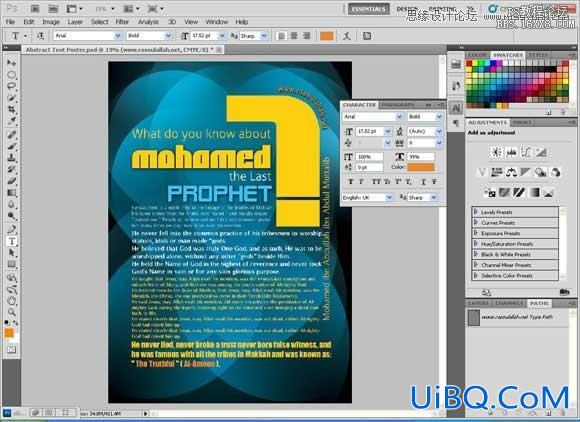Viewport: 580px width, 422px height.
Task: Toggle Subscript in Character panel
Action: [x=408, y=182]
